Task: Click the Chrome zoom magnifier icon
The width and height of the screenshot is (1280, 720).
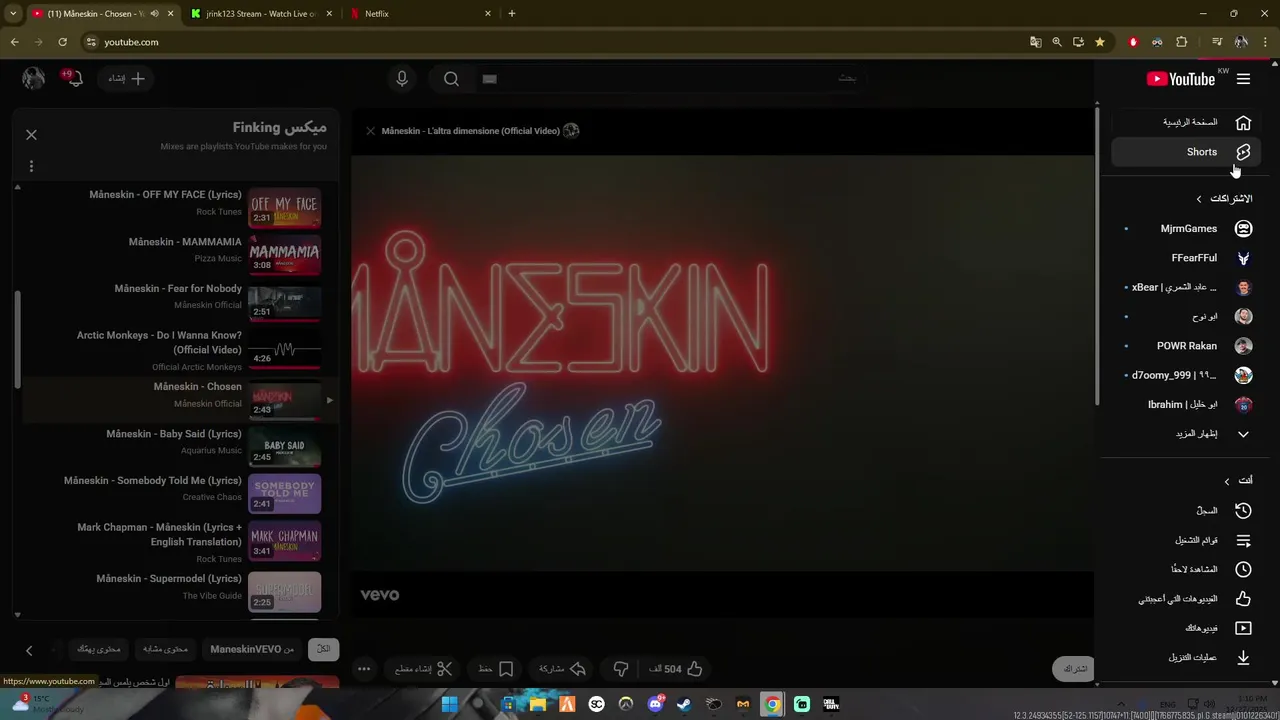Action: (x=1057, y=42)
